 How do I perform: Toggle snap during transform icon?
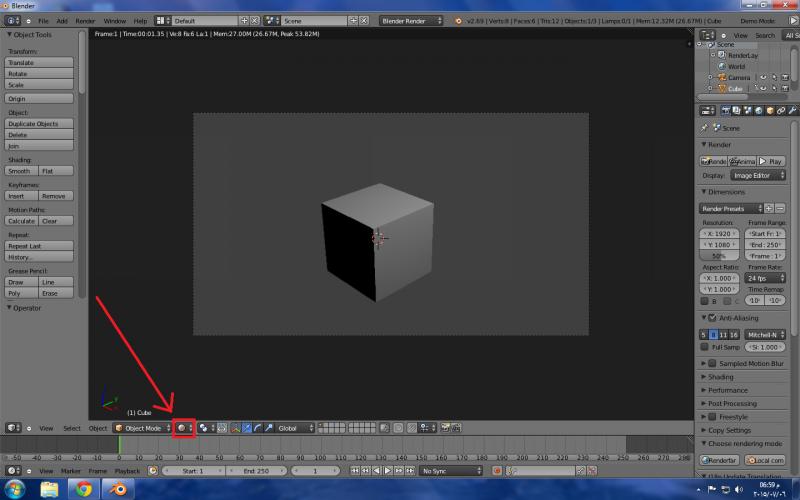click(x=412, y=428)
